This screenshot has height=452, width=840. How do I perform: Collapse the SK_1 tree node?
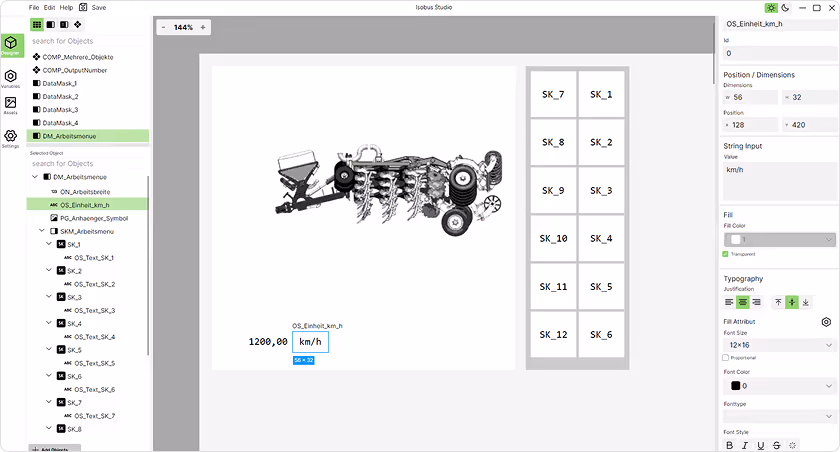click(x=49, y=244)
